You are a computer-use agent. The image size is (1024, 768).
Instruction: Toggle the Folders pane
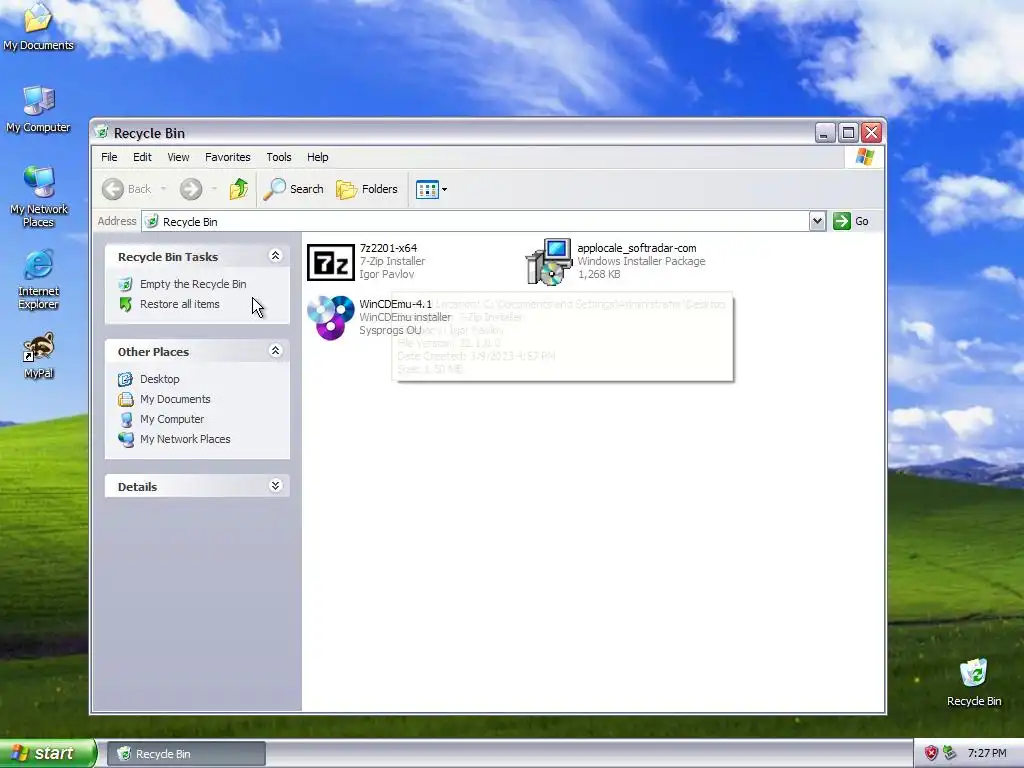367,189
